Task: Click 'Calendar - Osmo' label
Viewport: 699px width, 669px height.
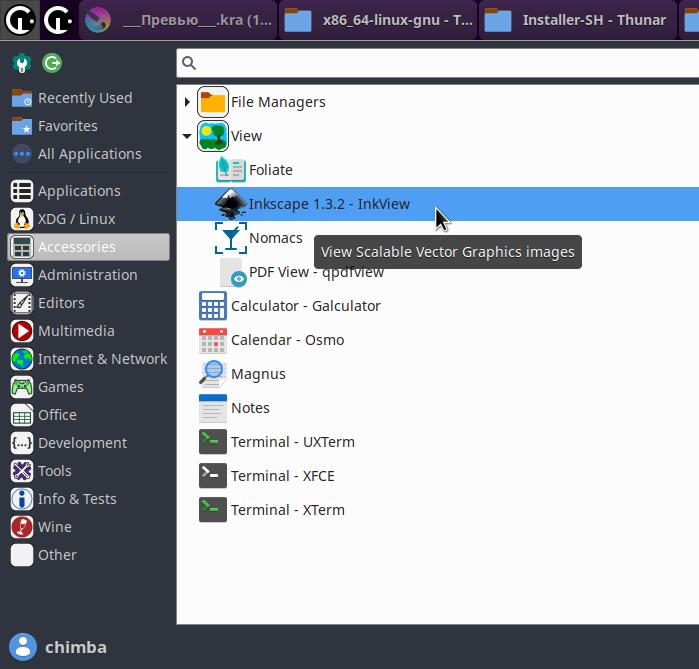Action: pos(288,340)
